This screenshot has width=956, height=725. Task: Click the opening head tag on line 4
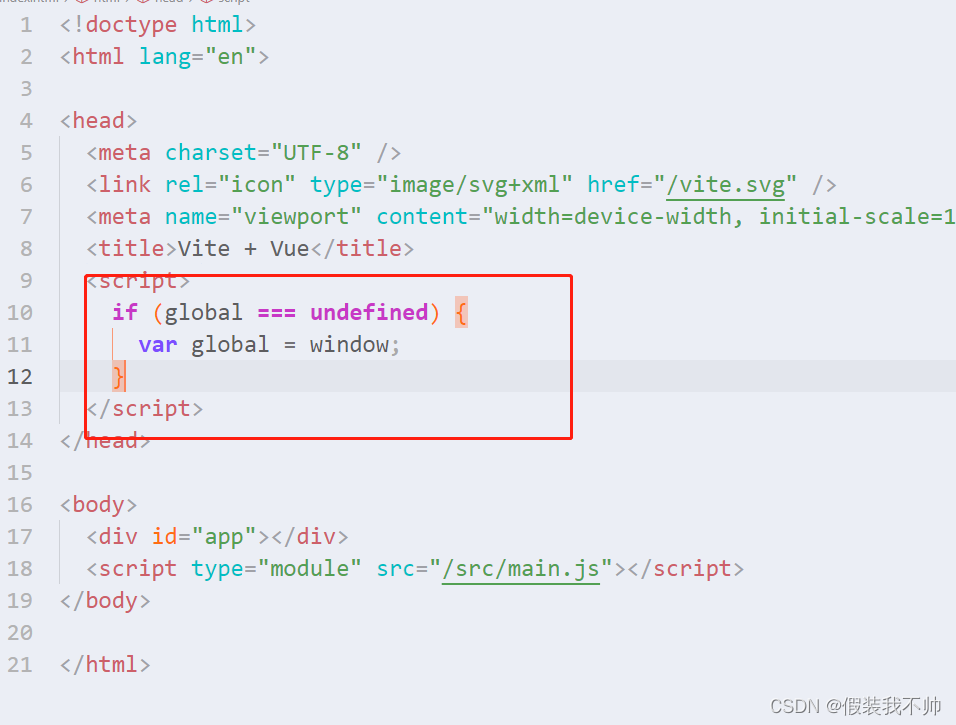(98, 121)
